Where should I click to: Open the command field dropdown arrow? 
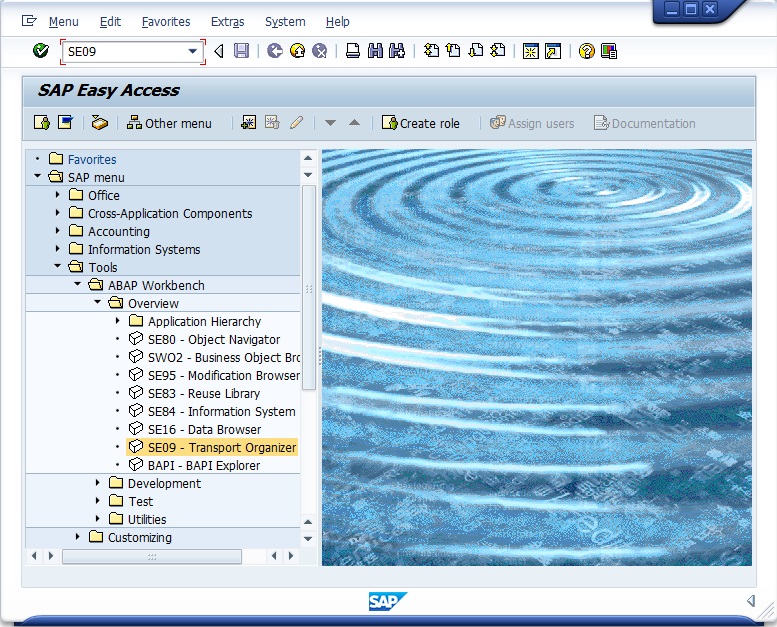click(193, 51)
